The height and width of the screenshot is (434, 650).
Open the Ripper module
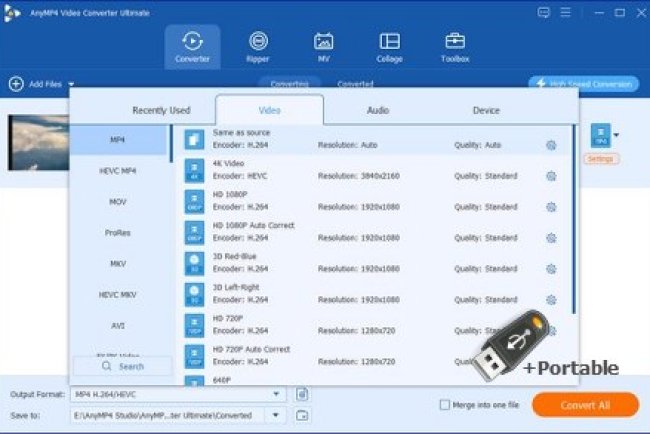click(258, 47)
